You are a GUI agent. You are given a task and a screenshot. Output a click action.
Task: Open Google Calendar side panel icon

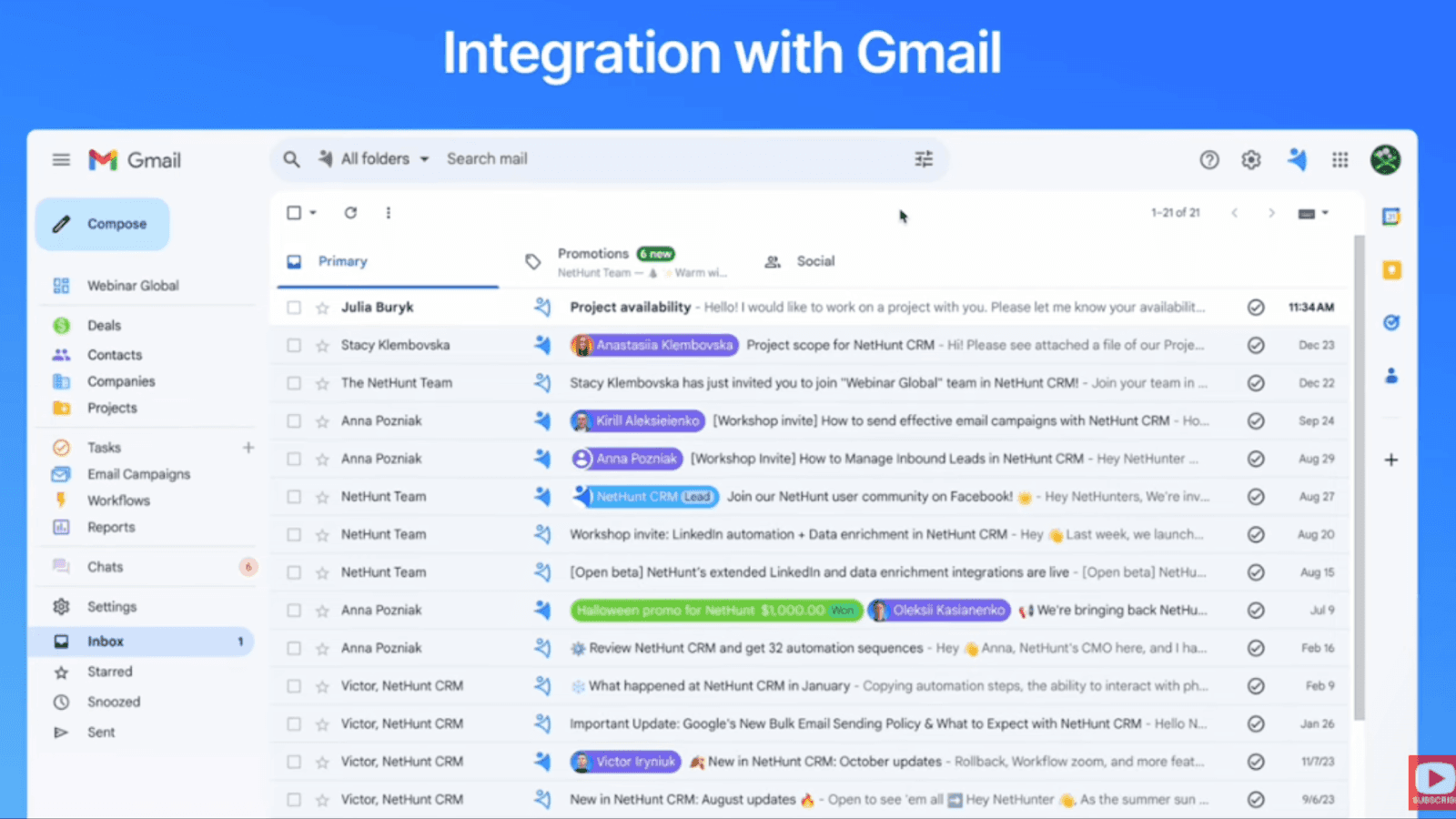tap(1391, 217)
